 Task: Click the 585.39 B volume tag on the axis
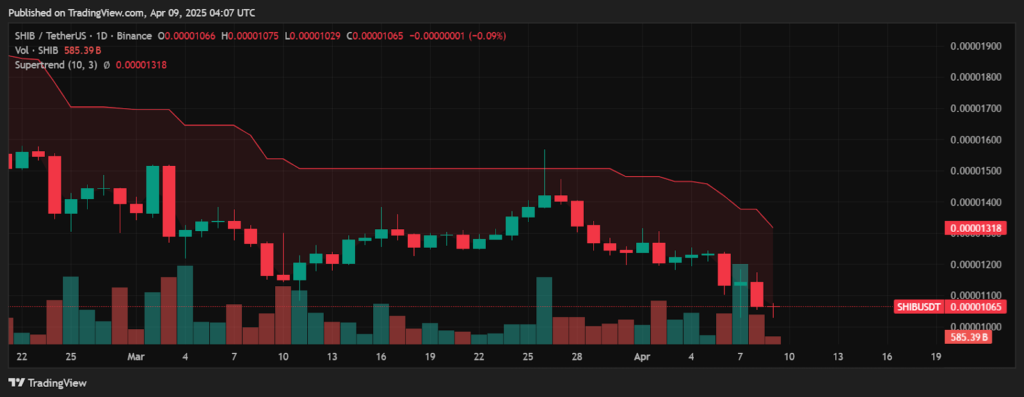point(967,338)
